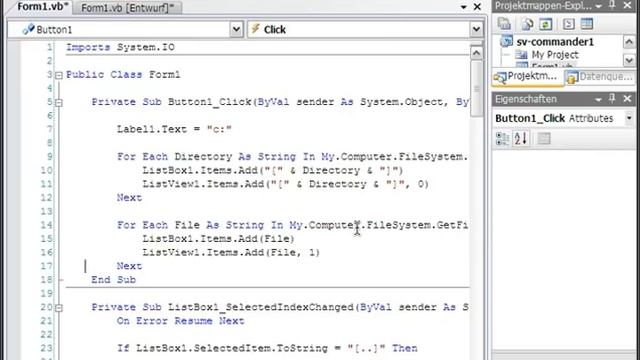This screenshot has width=640, height=360.
Task: Collapse the Button1_Click Sub outline
Action: click(59, 102)
